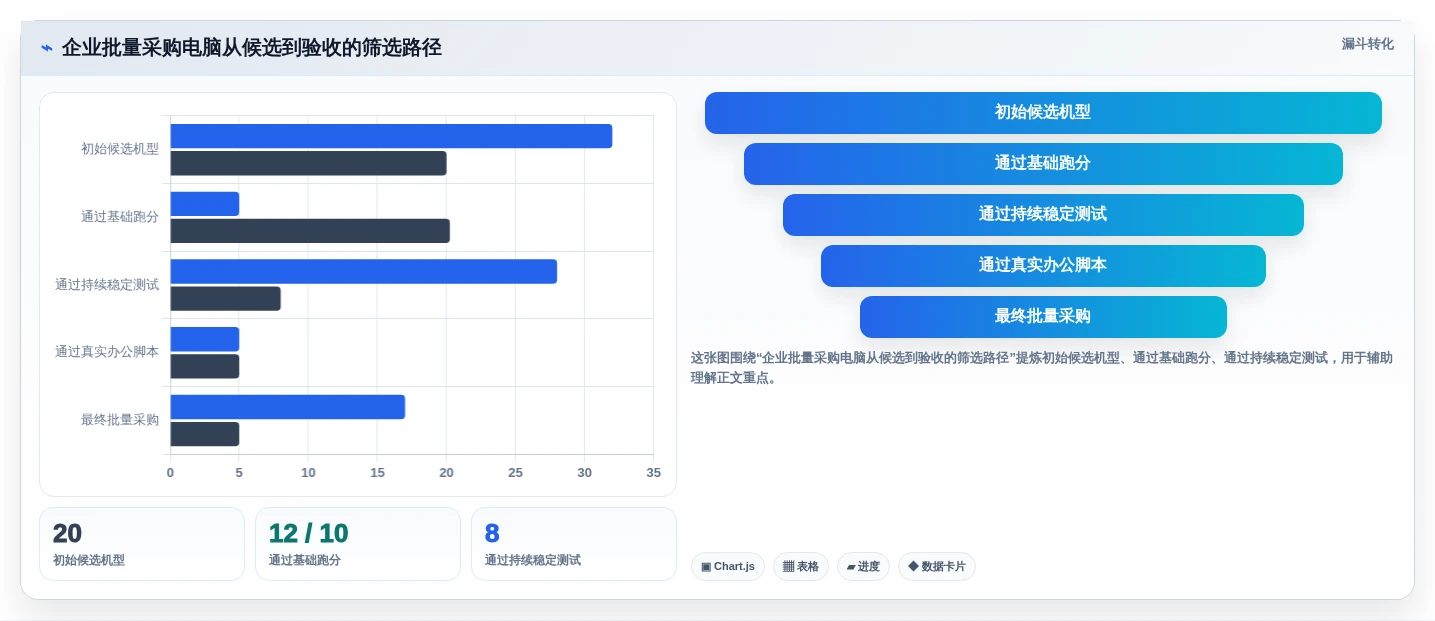Click dark bar for 通过真实办公脚本
Viewport: 1435px width, 621px height.
pyautogui.click(x=205, y=366)
